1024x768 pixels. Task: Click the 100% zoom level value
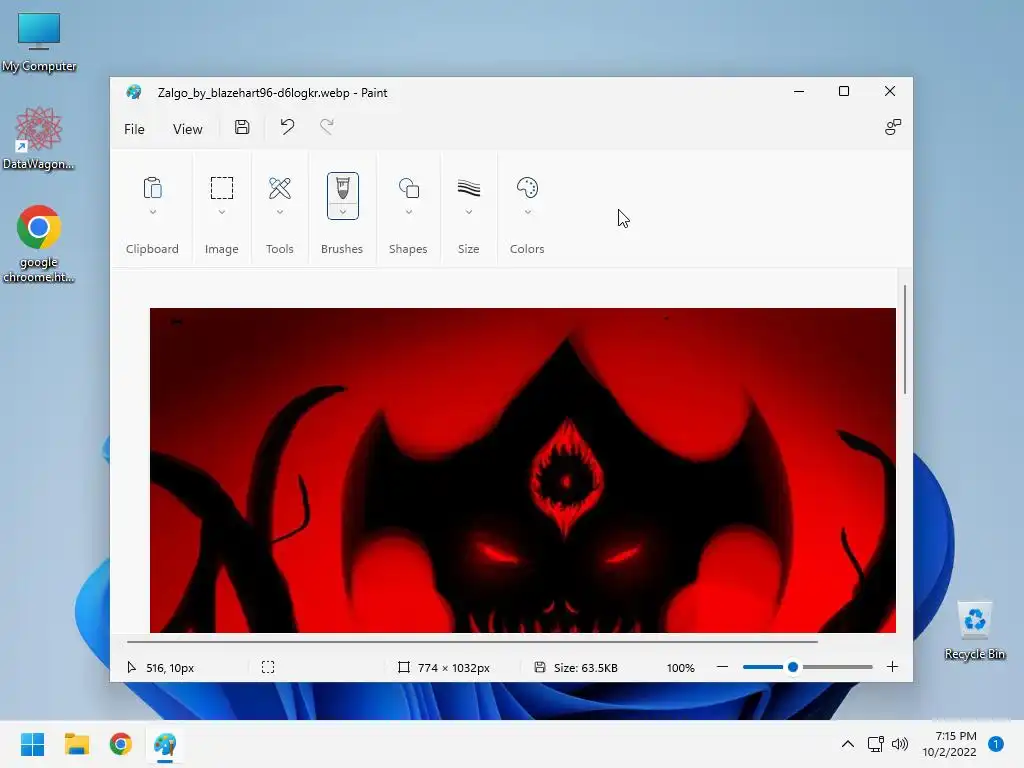tap(680, 667)
